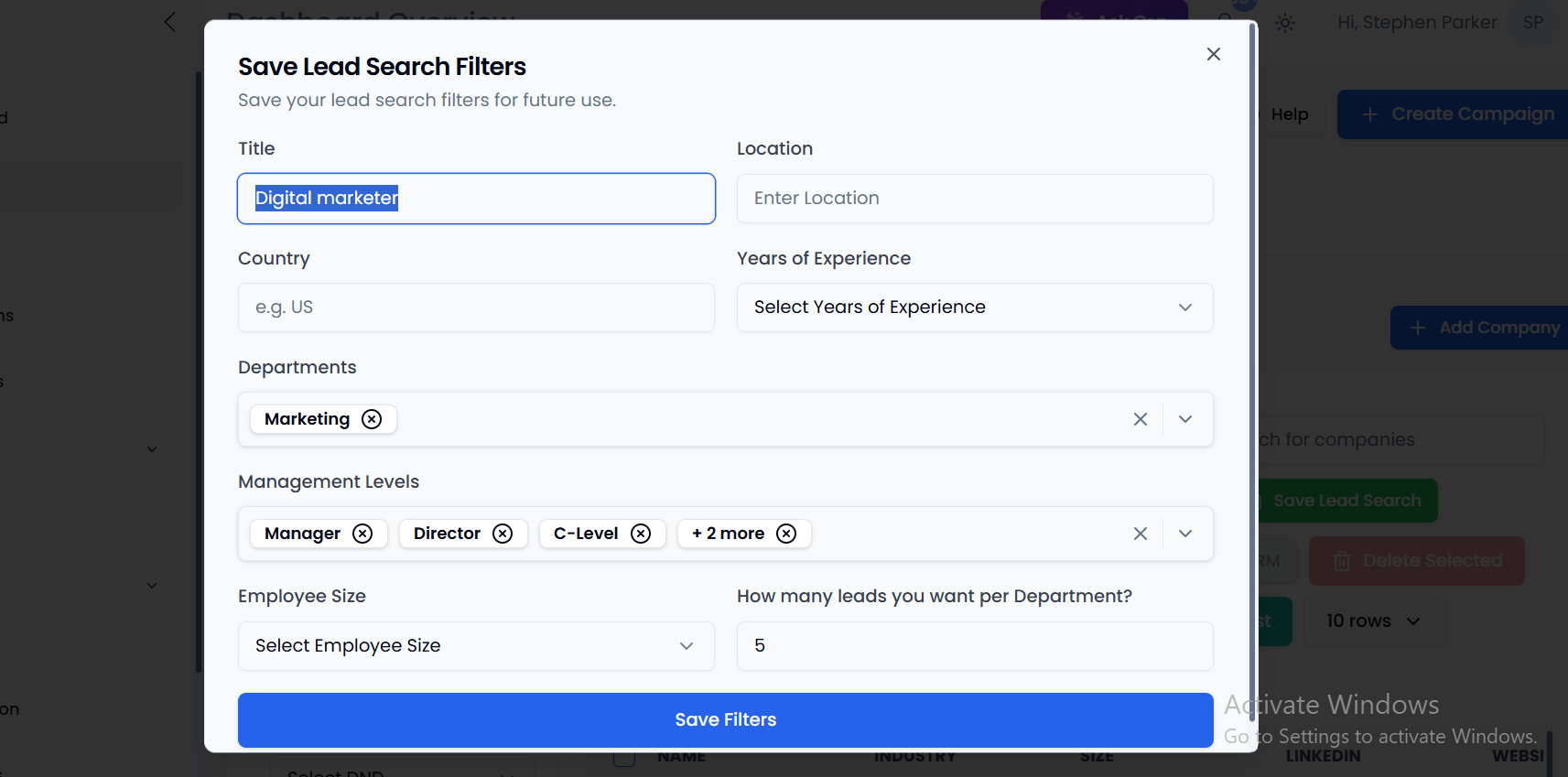Remove the '+ 2 more' tag
Viewport: 1568px width, 777px height.
point(786,534)
